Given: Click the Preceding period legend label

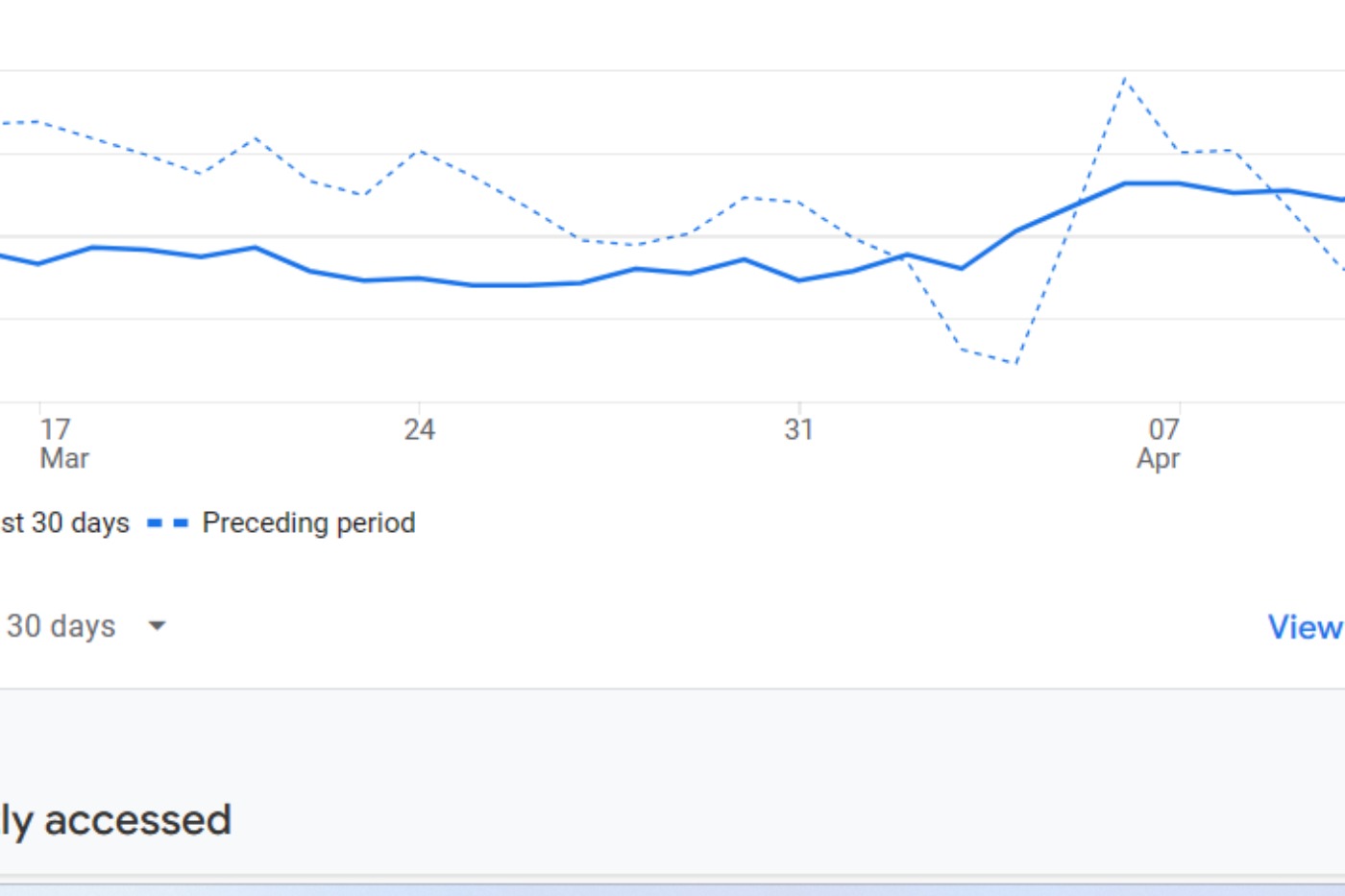Looking at the screenshot, I should coord(308,523).
